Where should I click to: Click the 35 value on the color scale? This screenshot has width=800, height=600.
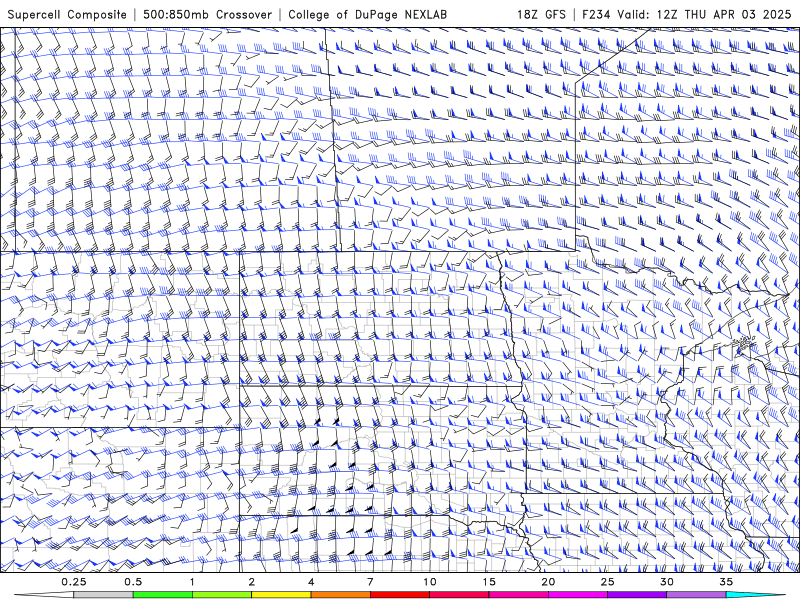[726, 582]
